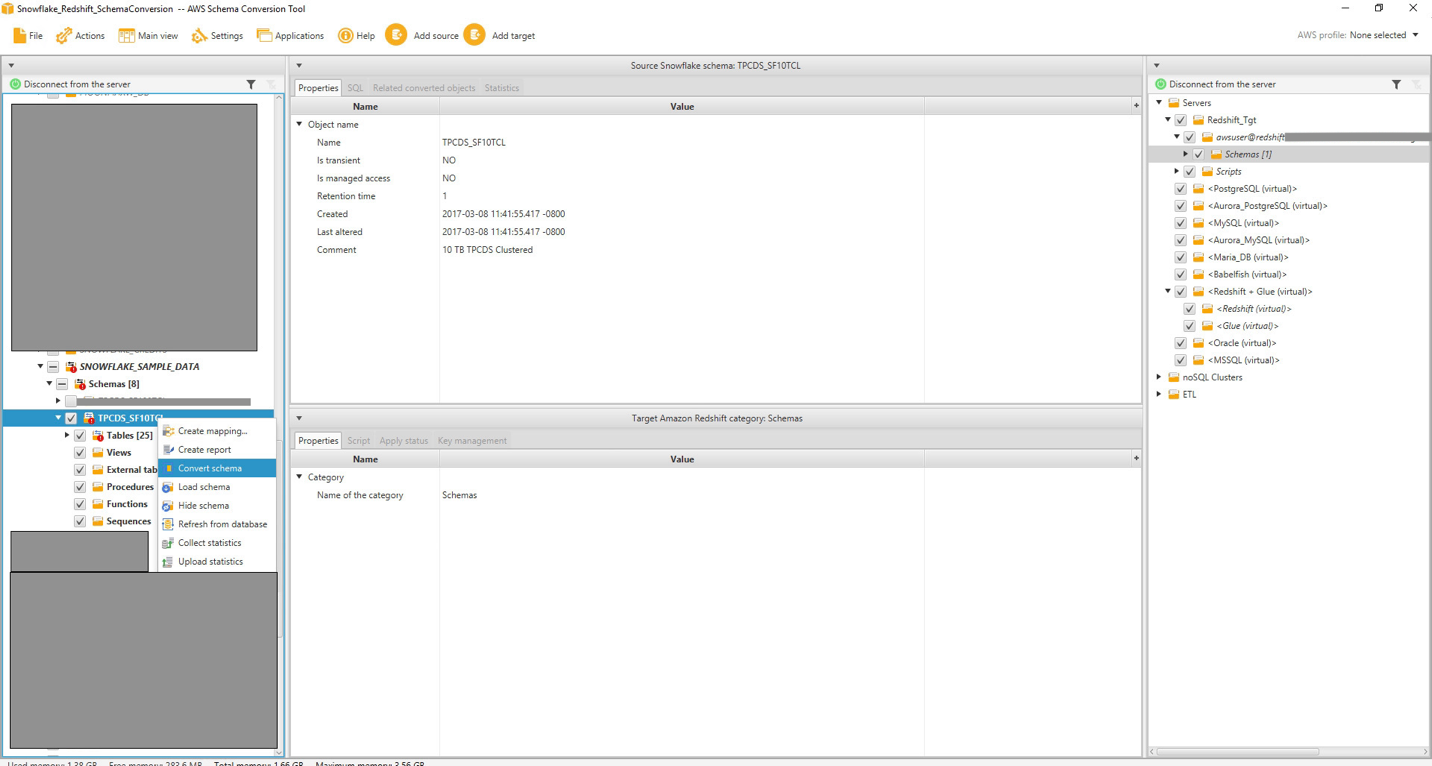The height and width of the screenshot is (766, 1432).
Task: Click the Scripts folder icon
Action: point(1207,171)
